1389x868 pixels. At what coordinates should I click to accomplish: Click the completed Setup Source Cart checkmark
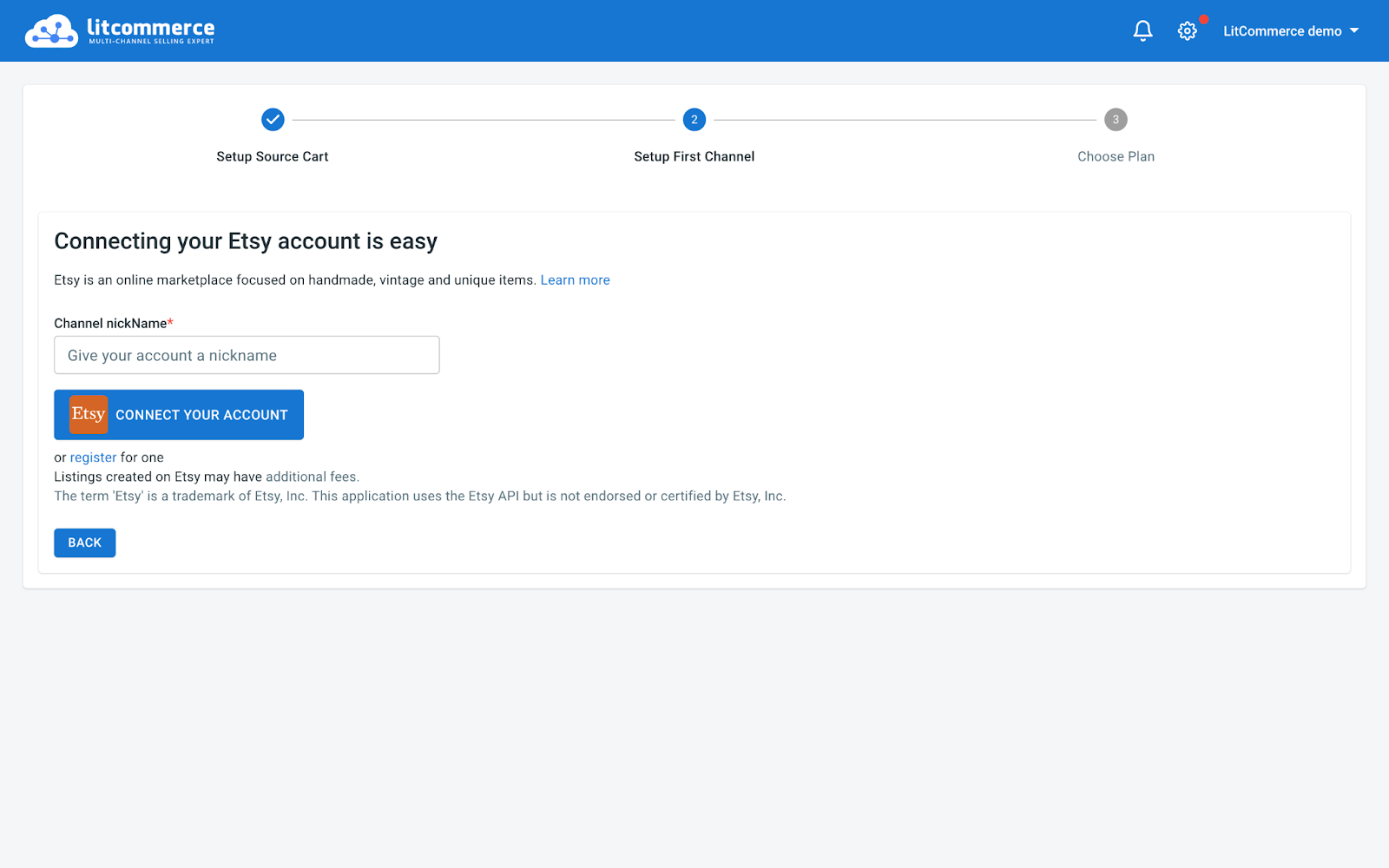click(273, 120)
